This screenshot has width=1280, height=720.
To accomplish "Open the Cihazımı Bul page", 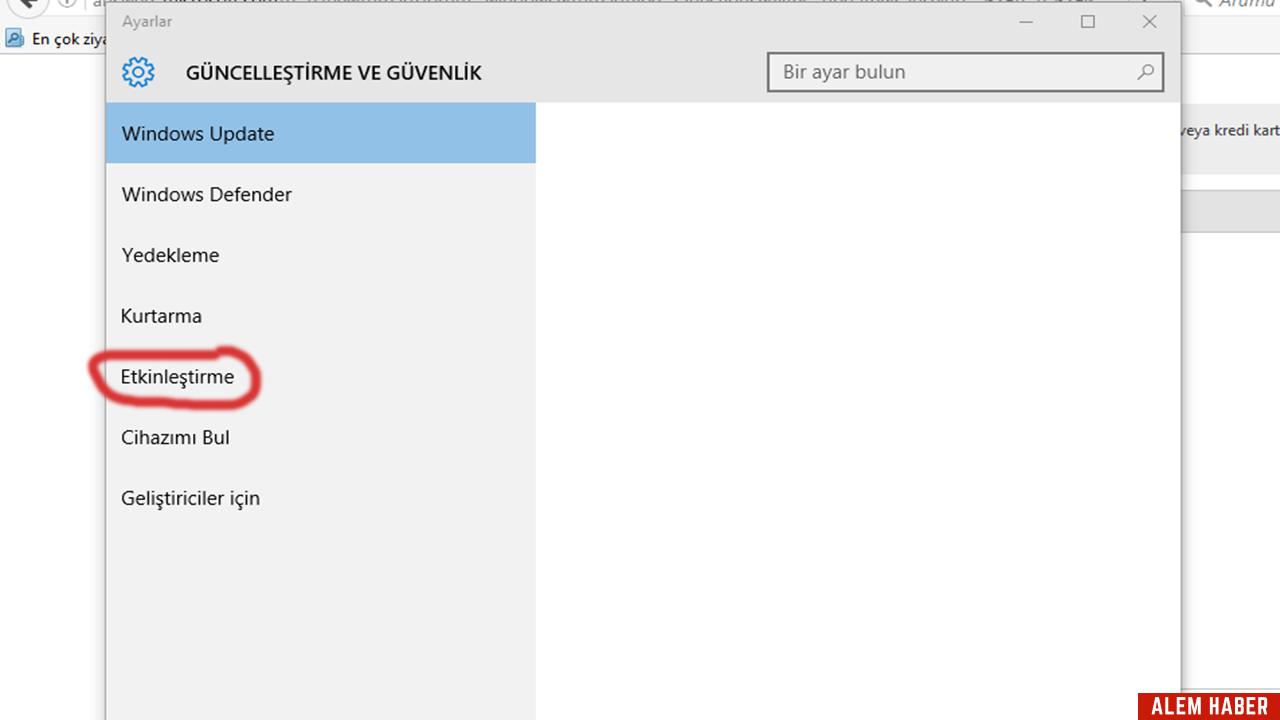I will (175, 437).
